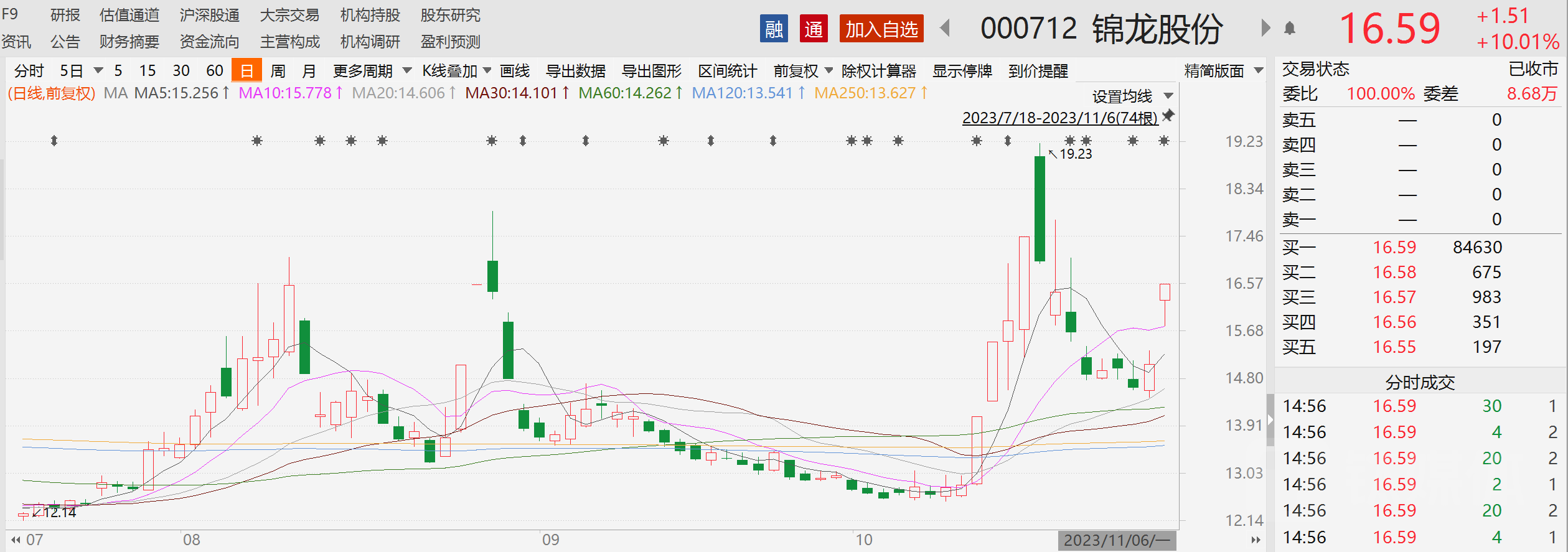
Task: Switch to 月 monthly period
Action: tap(309, 71)
